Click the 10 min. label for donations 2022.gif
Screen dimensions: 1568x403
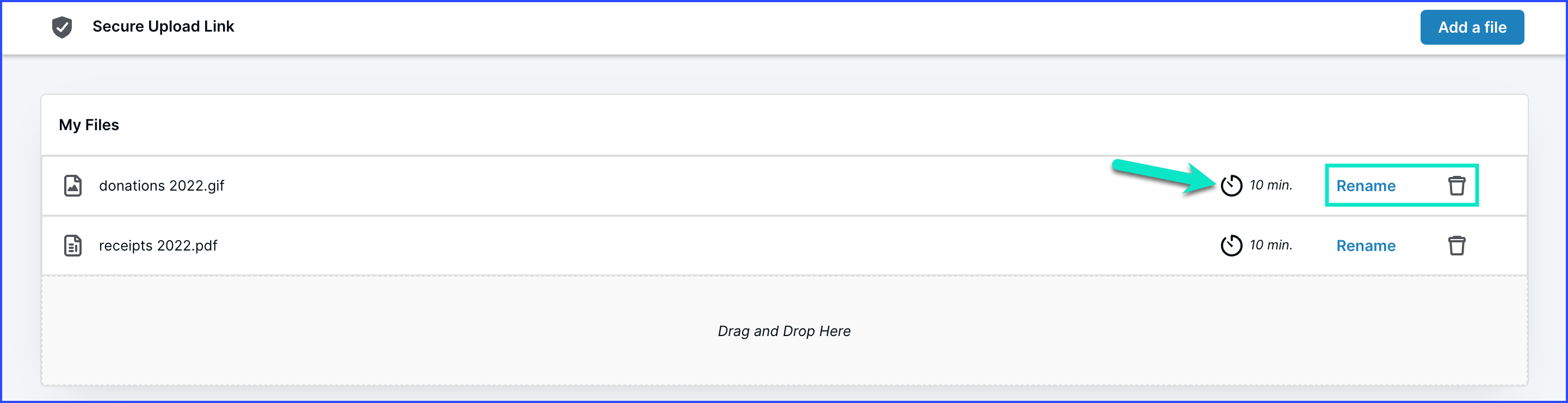click(x=1270, y=185)
